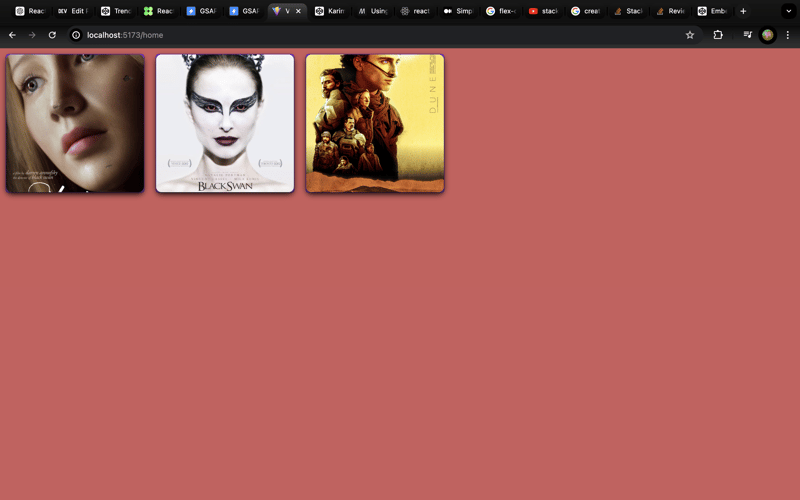Switch to the 'react' tab

415,11
